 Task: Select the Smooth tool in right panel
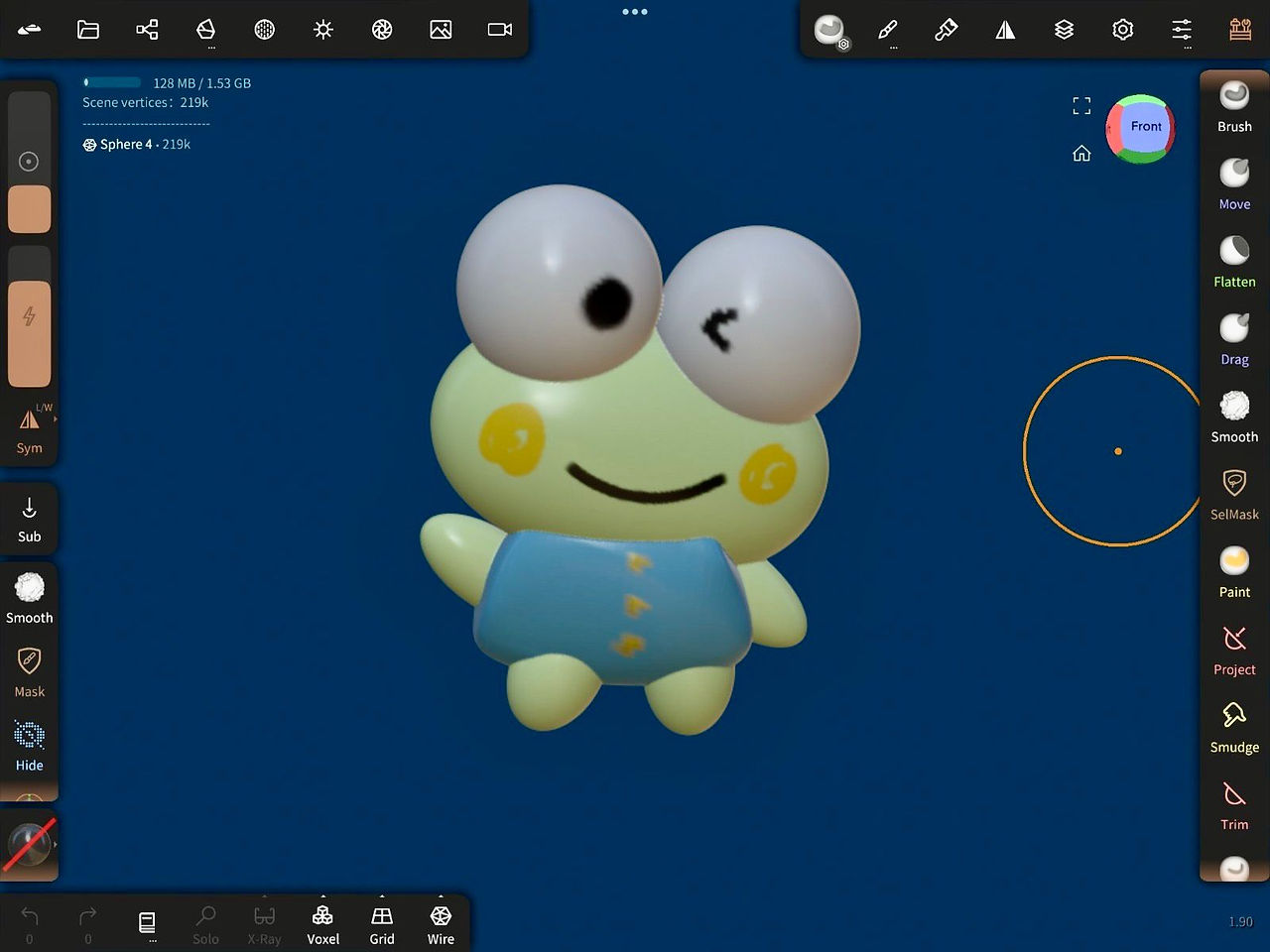[x=1234, y=417]
